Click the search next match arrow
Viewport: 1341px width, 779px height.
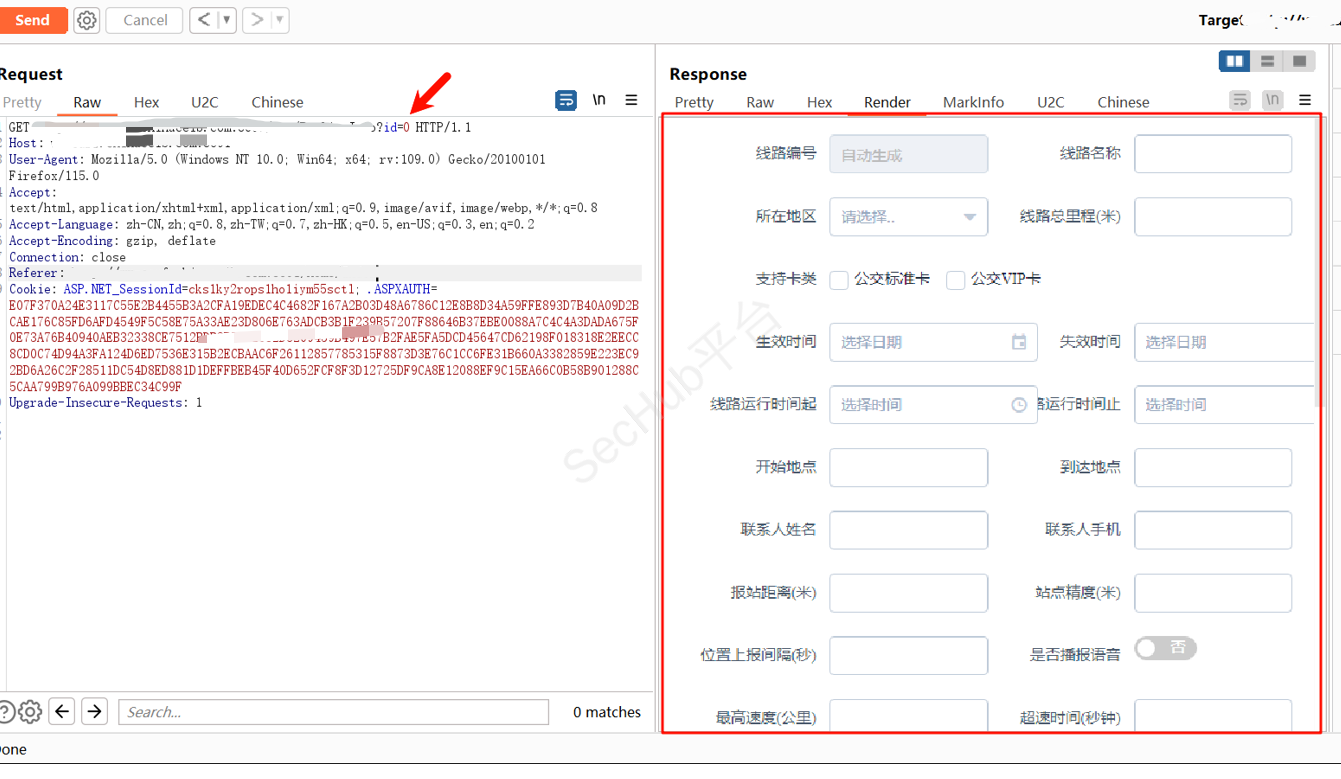pos(95,711)
